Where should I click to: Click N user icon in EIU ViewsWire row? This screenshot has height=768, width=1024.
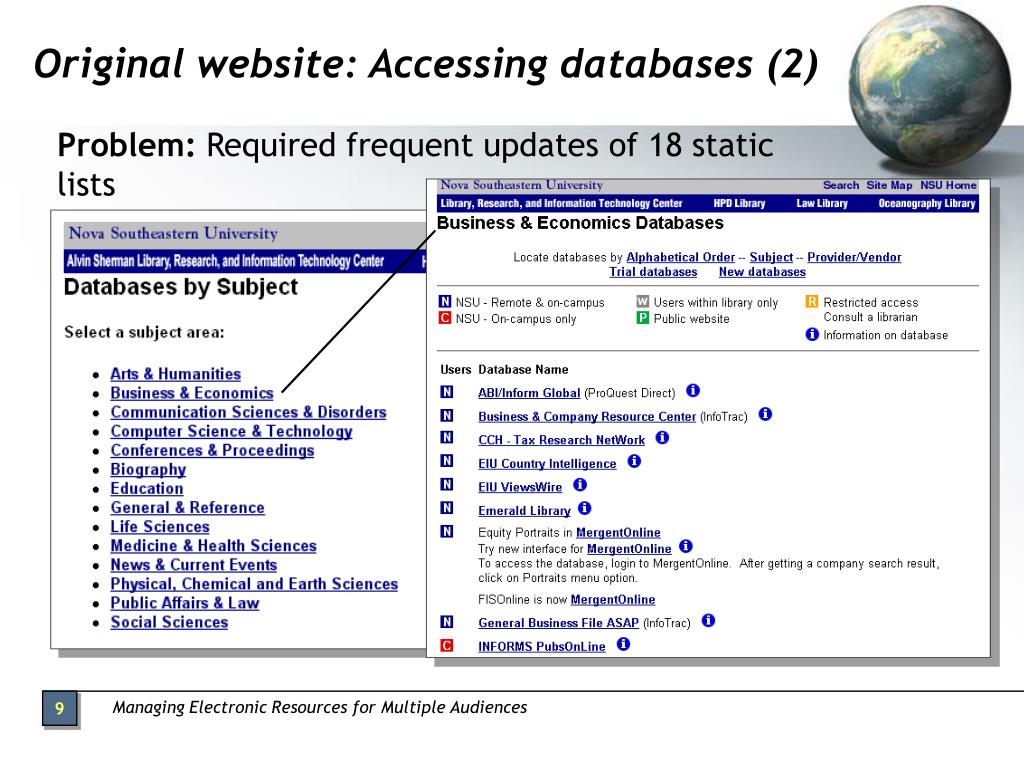point(447,485)
